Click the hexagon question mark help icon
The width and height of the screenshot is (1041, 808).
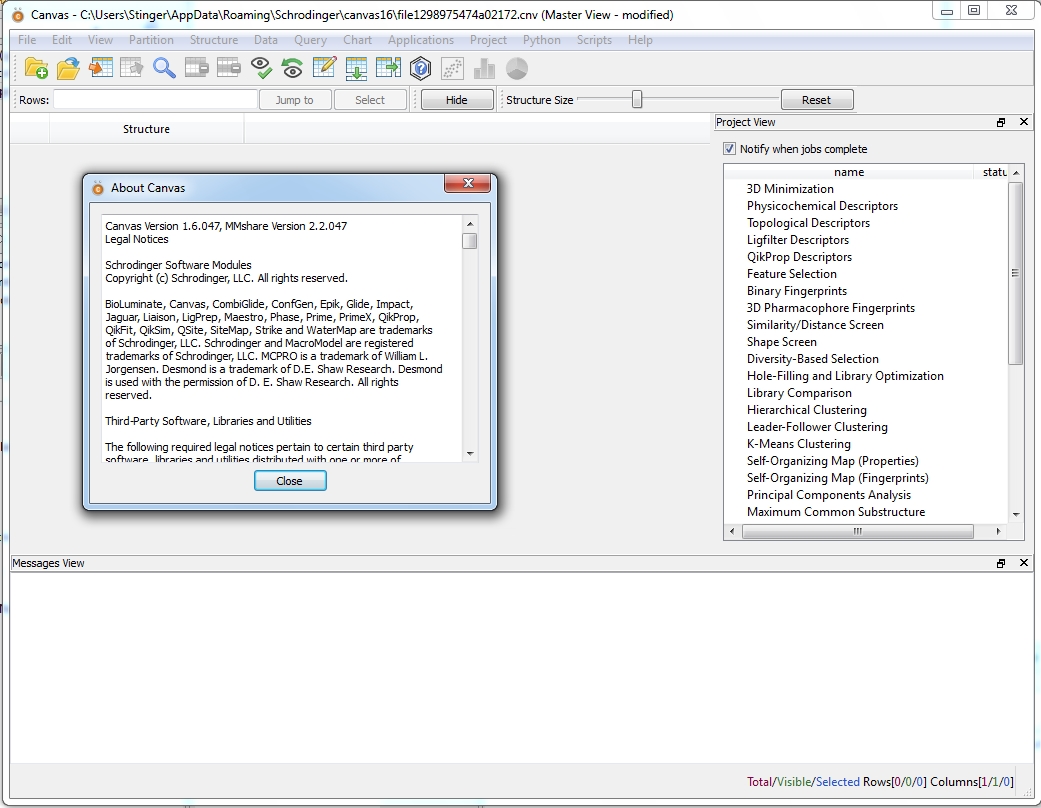pyautogui.click(x=420, y=68)
